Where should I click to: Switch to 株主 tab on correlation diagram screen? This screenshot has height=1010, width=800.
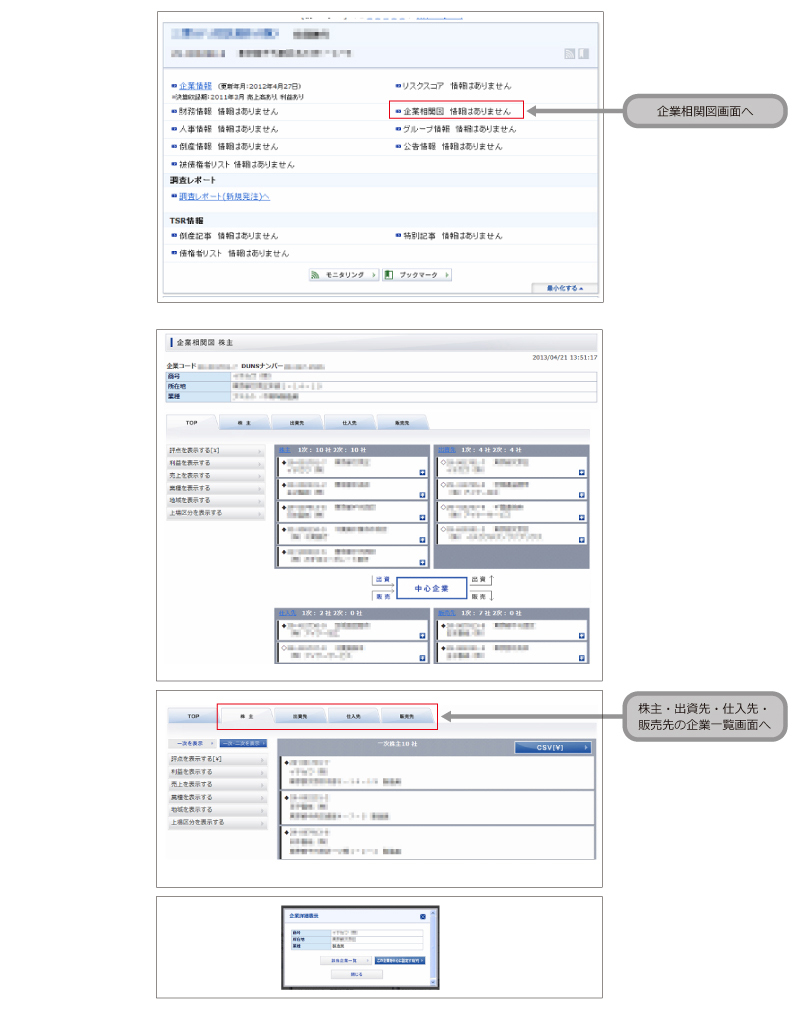(244, 423)
